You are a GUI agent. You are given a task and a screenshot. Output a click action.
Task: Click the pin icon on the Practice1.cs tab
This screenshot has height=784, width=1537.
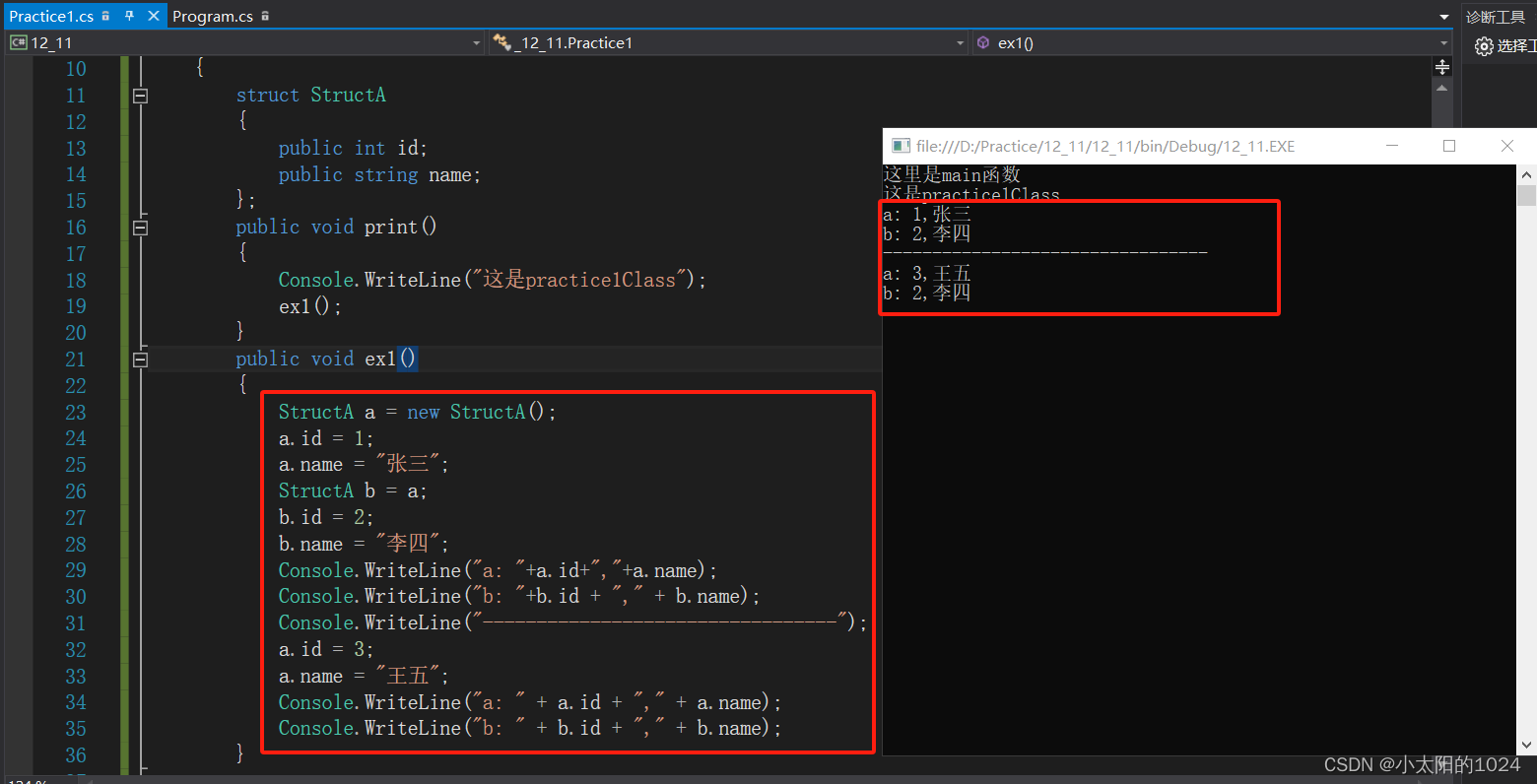130,16
